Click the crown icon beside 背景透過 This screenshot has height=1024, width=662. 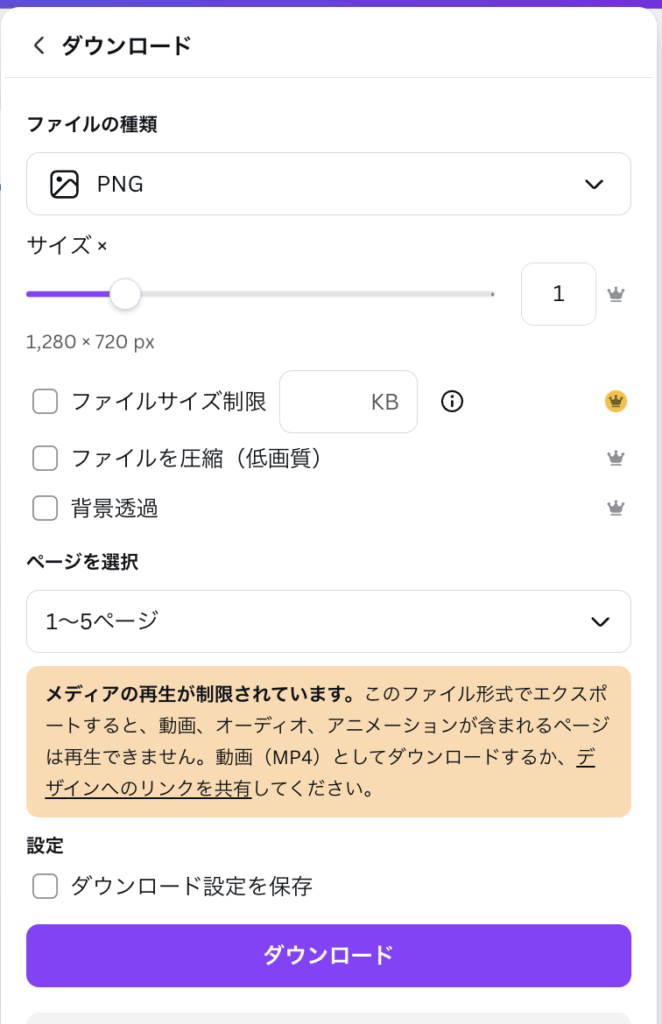[616, 508]
